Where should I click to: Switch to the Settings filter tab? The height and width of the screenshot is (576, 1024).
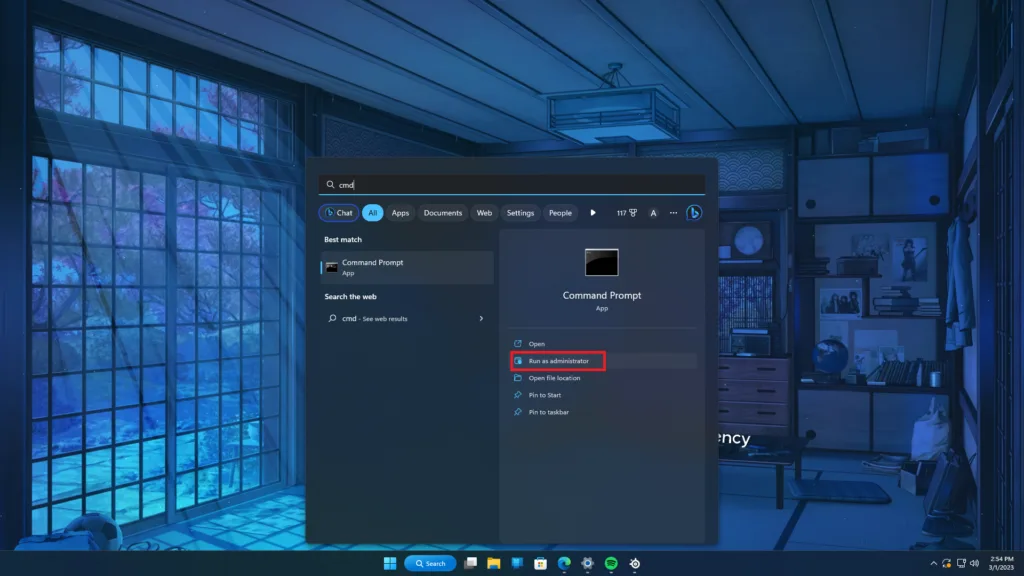tap(520, 213)
